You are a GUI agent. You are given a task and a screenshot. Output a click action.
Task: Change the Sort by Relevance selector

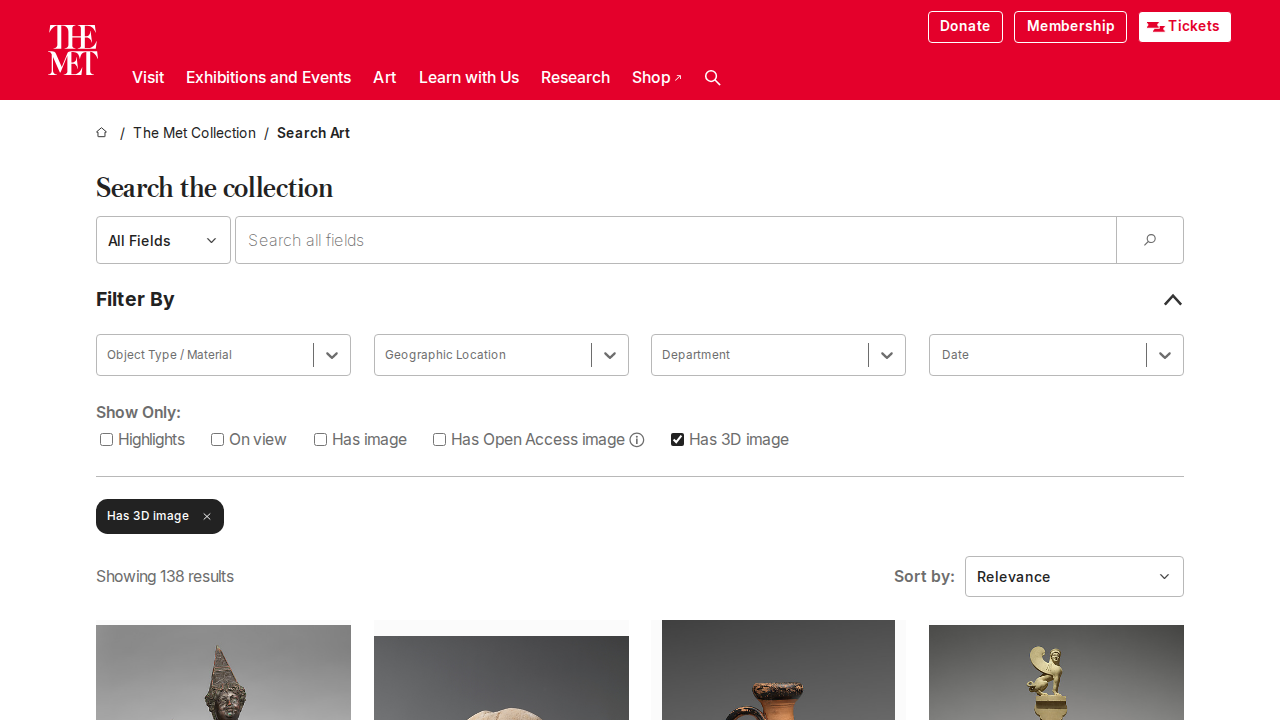pyautogui.click(x=1074, y=576)
